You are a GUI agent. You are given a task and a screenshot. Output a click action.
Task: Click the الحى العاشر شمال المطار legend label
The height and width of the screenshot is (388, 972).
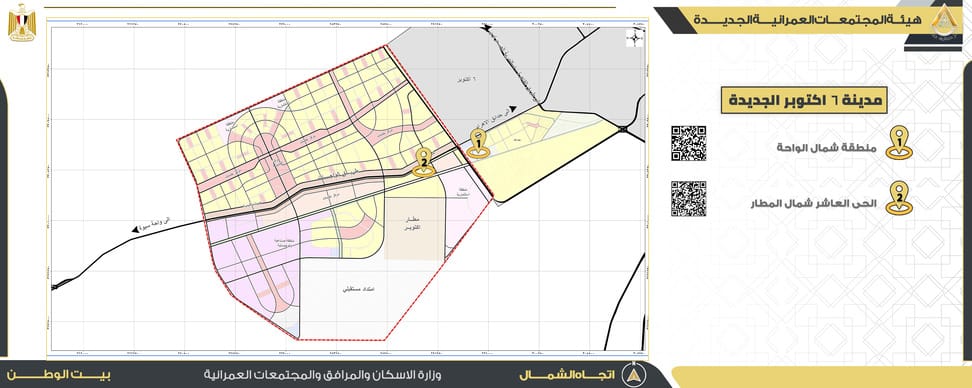click(812, 203)
